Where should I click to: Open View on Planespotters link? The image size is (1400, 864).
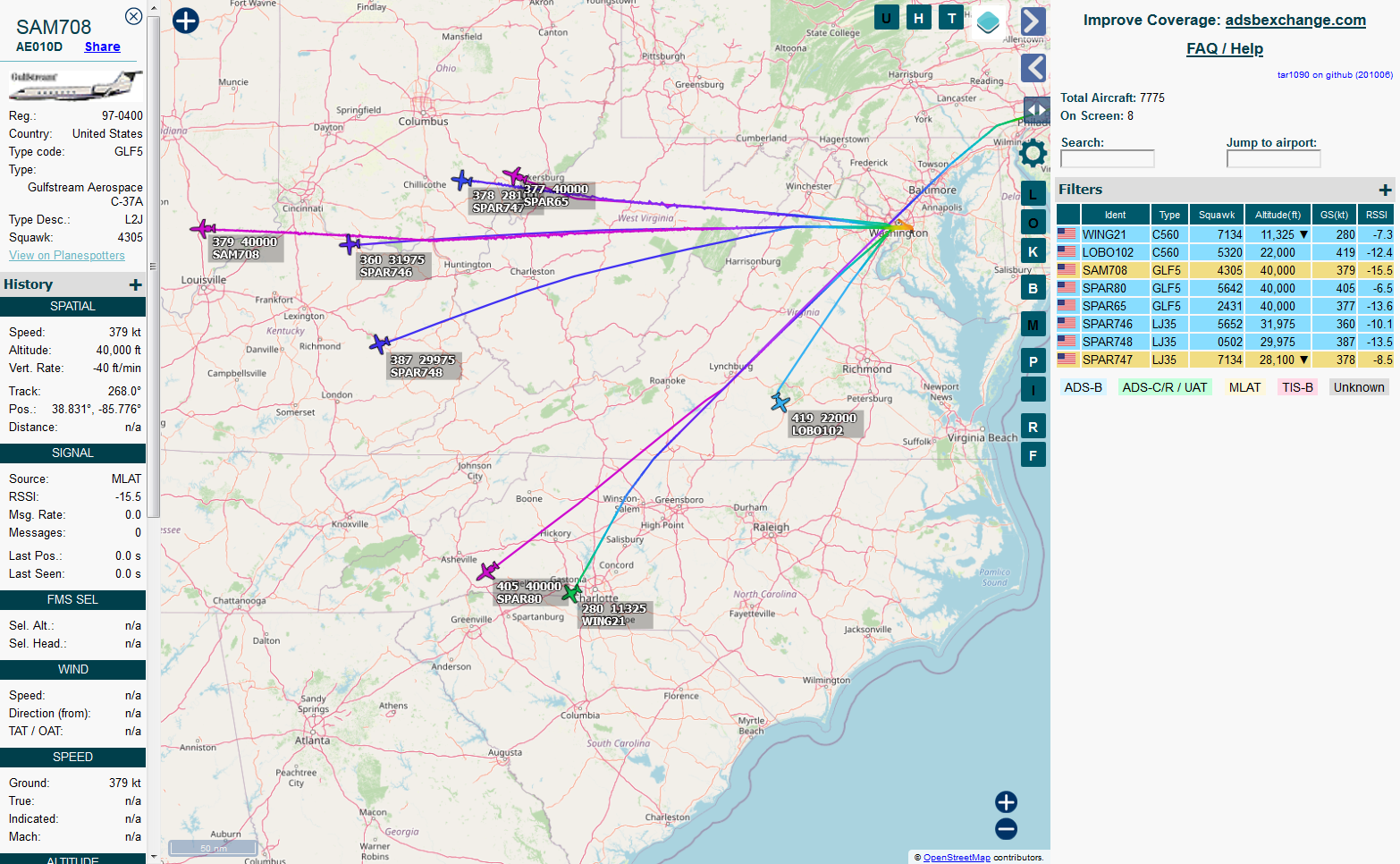[67, 255]
